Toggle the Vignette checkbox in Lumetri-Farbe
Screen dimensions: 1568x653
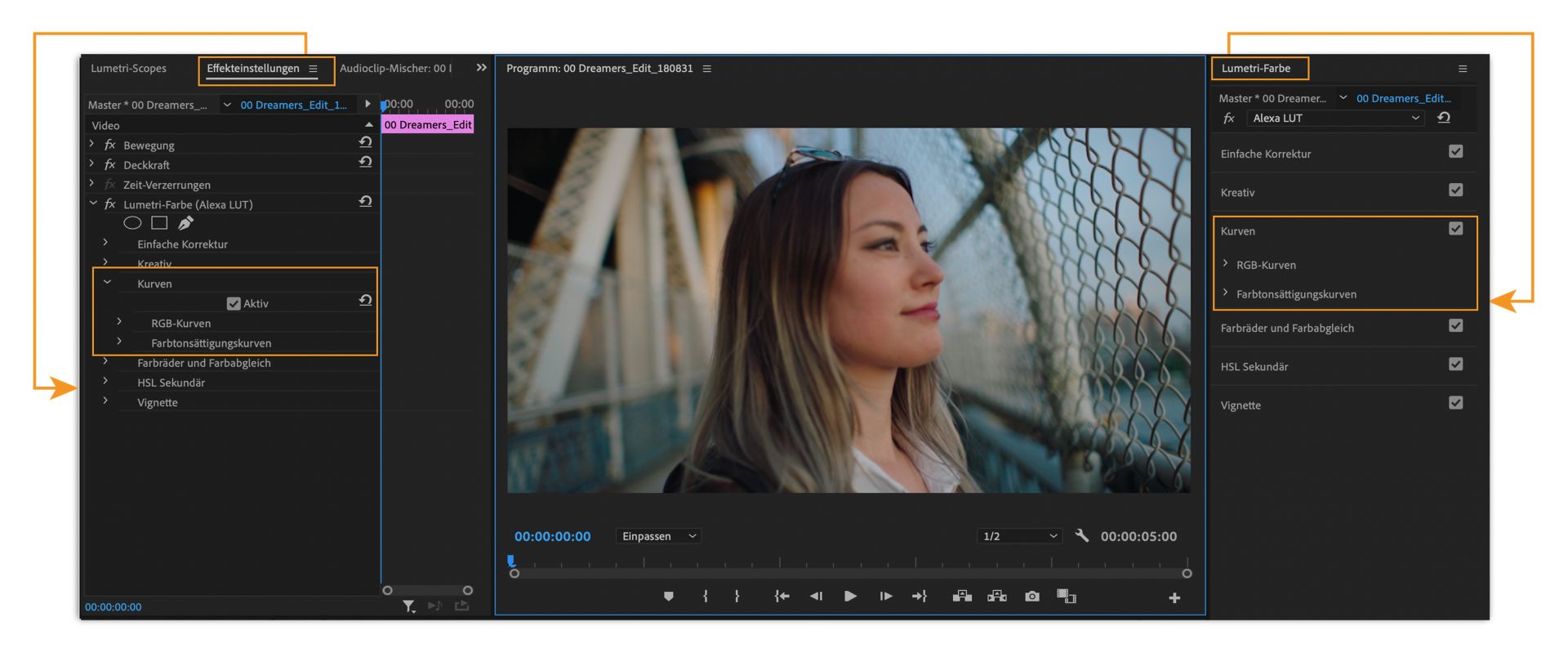(x=1455, y=403)
